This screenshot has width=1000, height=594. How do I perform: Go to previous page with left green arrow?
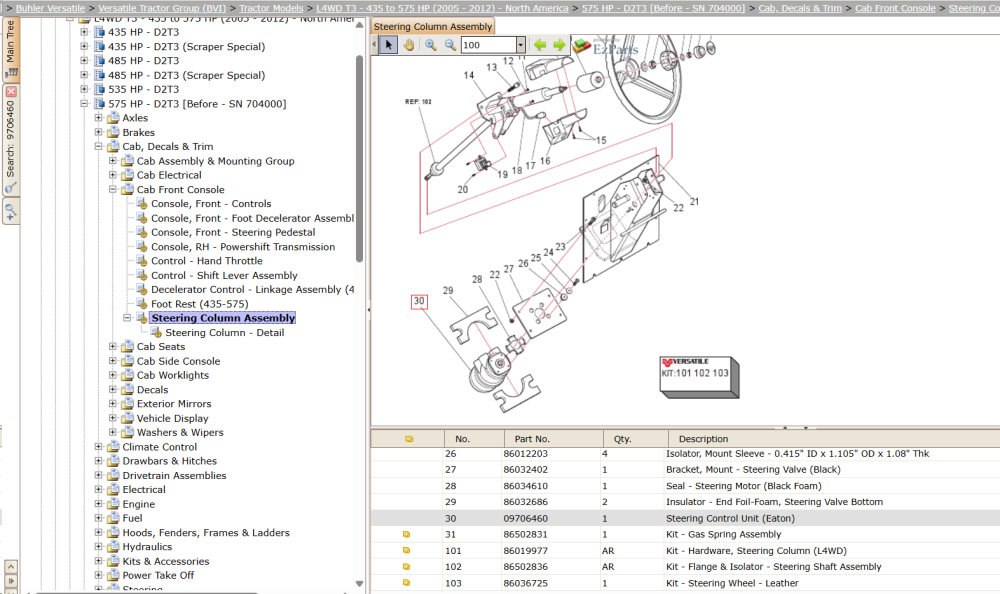click(x=540, y=45)
